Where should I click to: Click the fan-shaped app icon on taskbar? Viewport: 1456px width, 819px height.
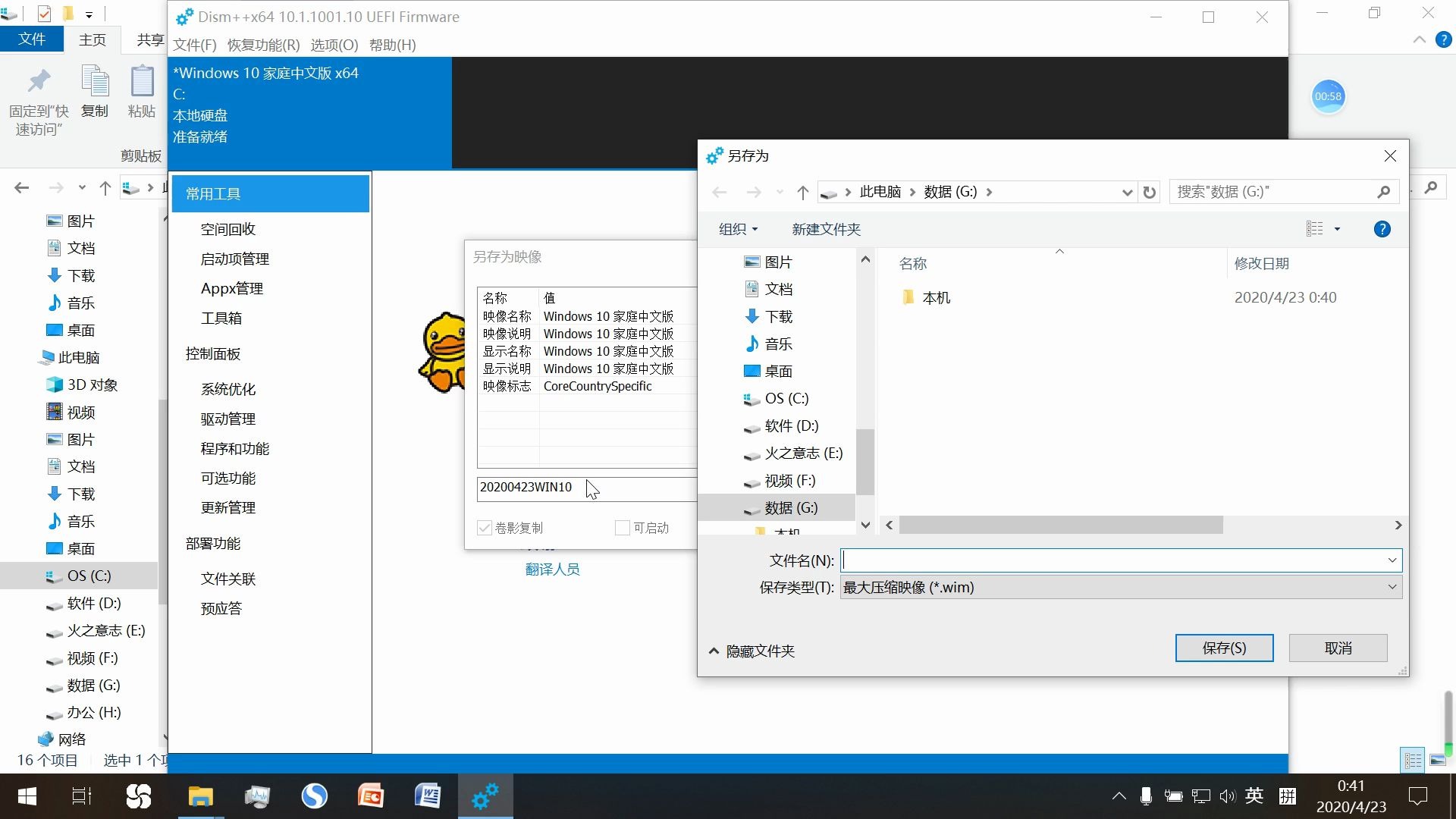pos(139,796)
